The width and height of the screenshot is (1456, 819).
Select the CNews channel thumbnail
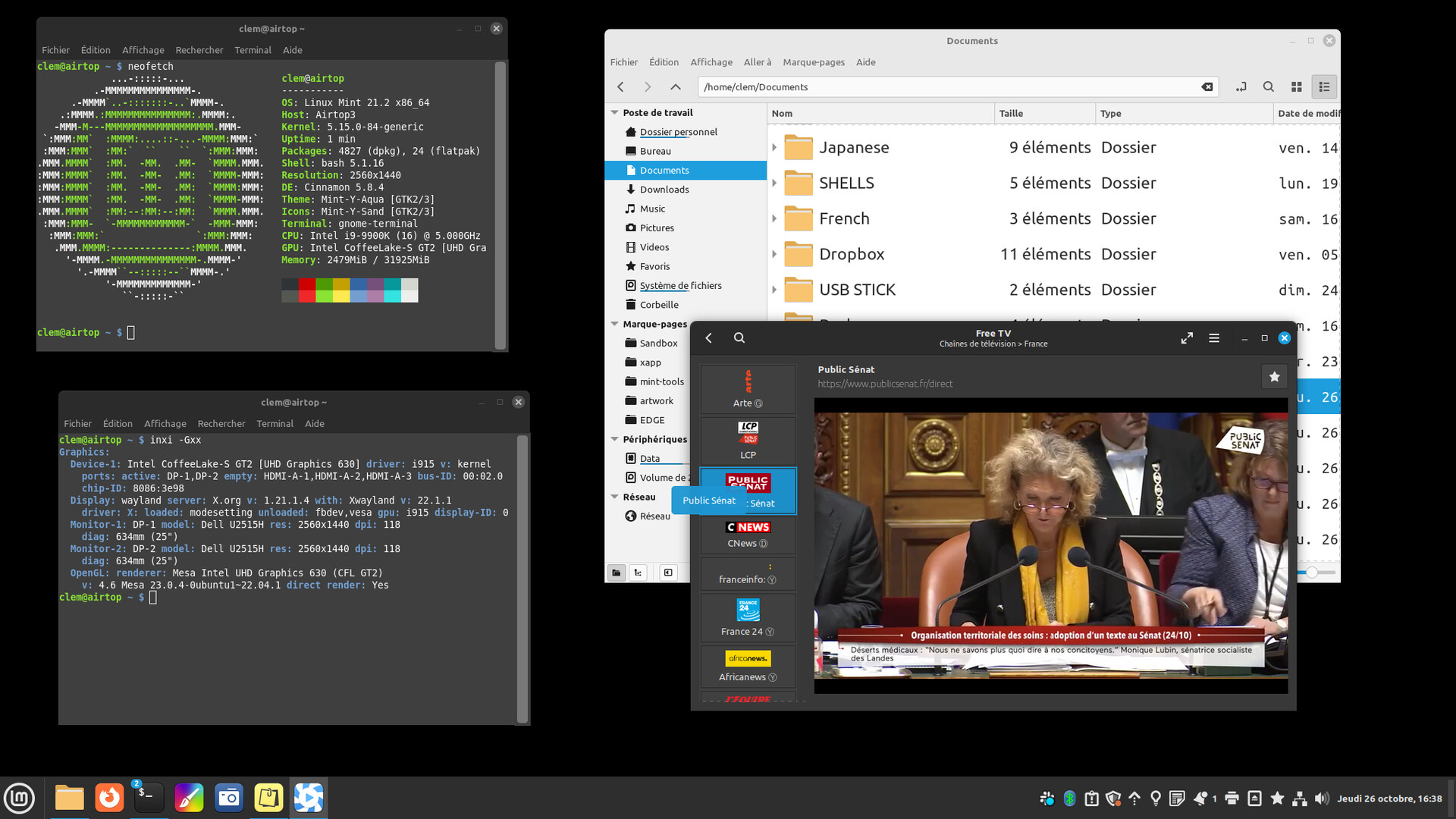coord(747,534)
